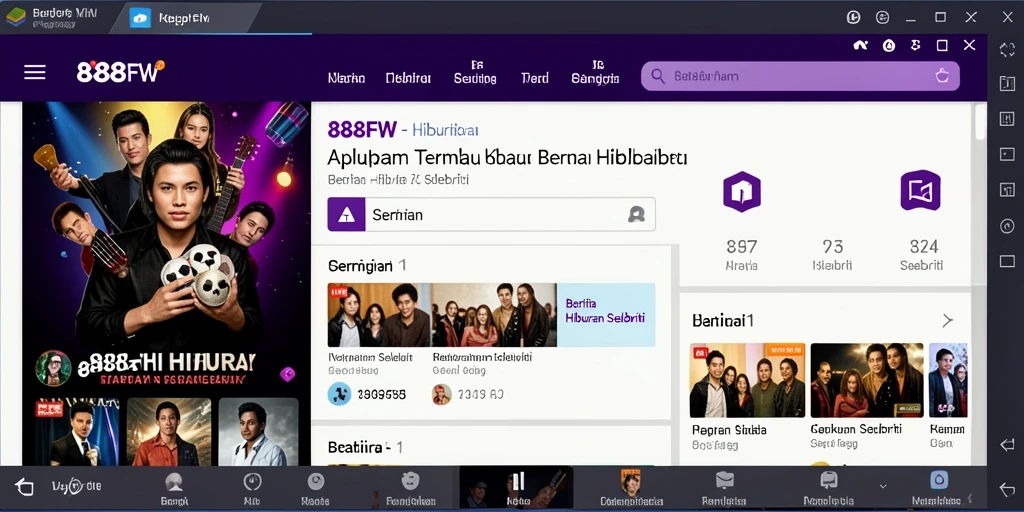Click the pause icon in the bottom bar
Screen dimensions: 1024x512
[x=517, y=482]
